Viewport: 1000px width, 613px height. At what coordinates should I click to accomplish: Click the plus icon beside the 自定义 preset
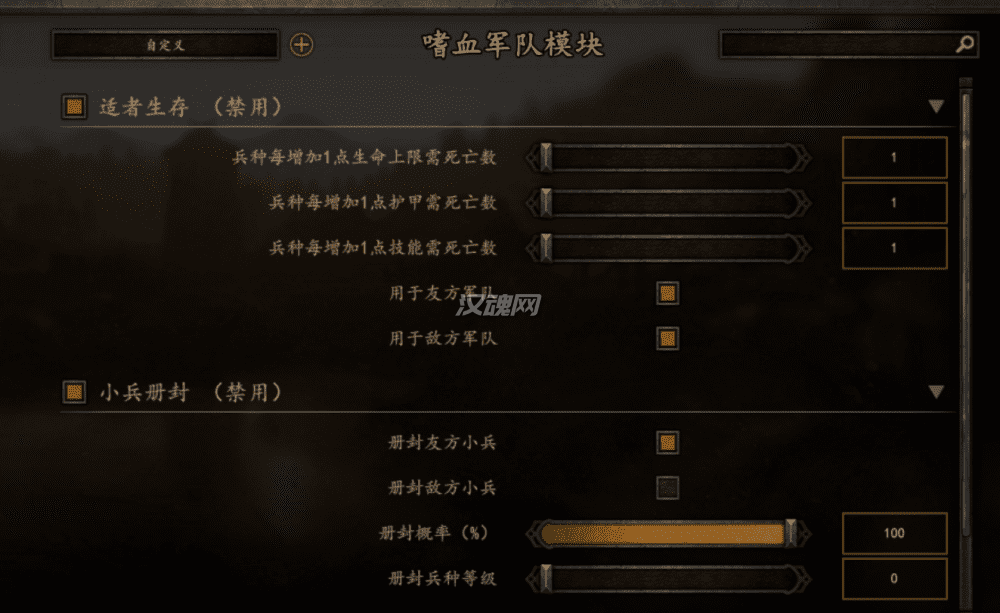point(301,45)
